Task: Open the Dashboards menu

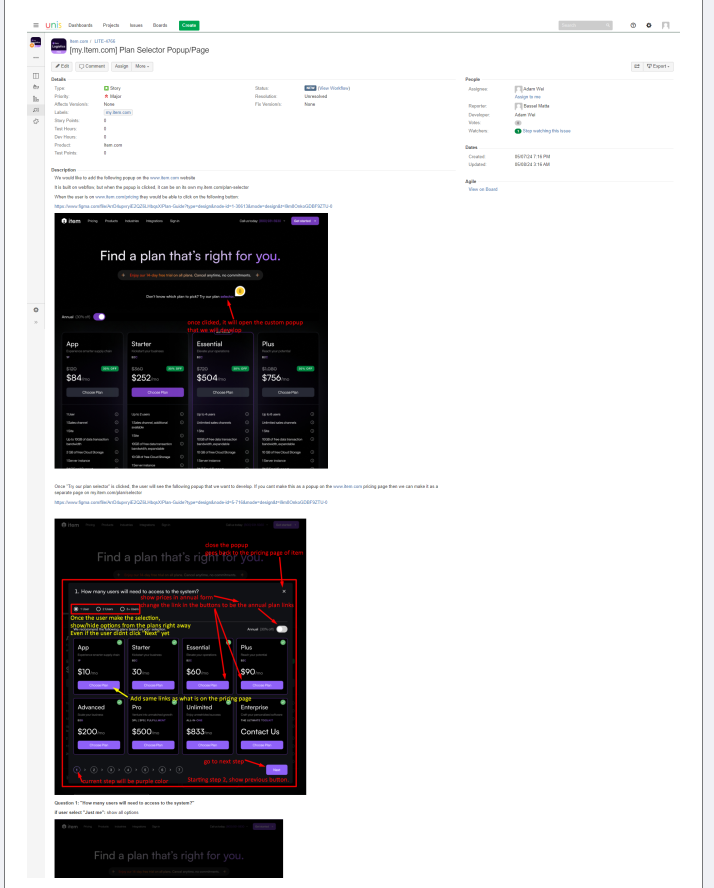Action: 80,24
